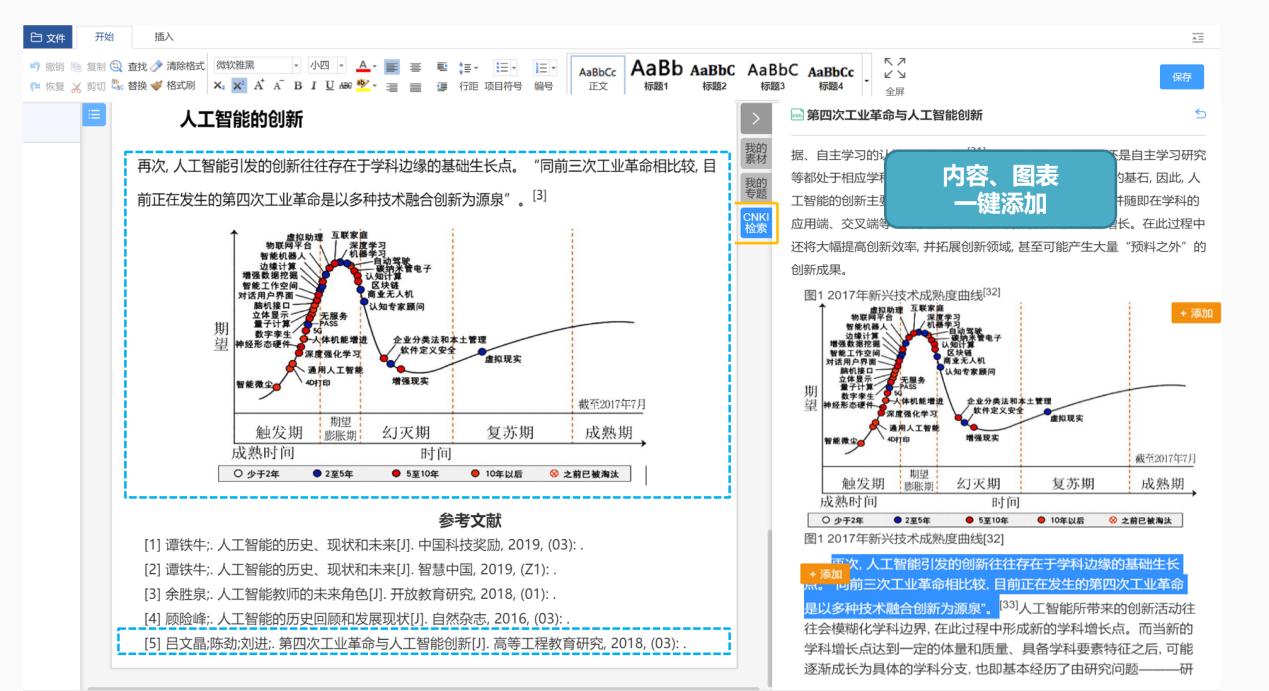1269x691 pixels.
Task: Open the highlight color dropdown arrow
Action: pos(374,86)
